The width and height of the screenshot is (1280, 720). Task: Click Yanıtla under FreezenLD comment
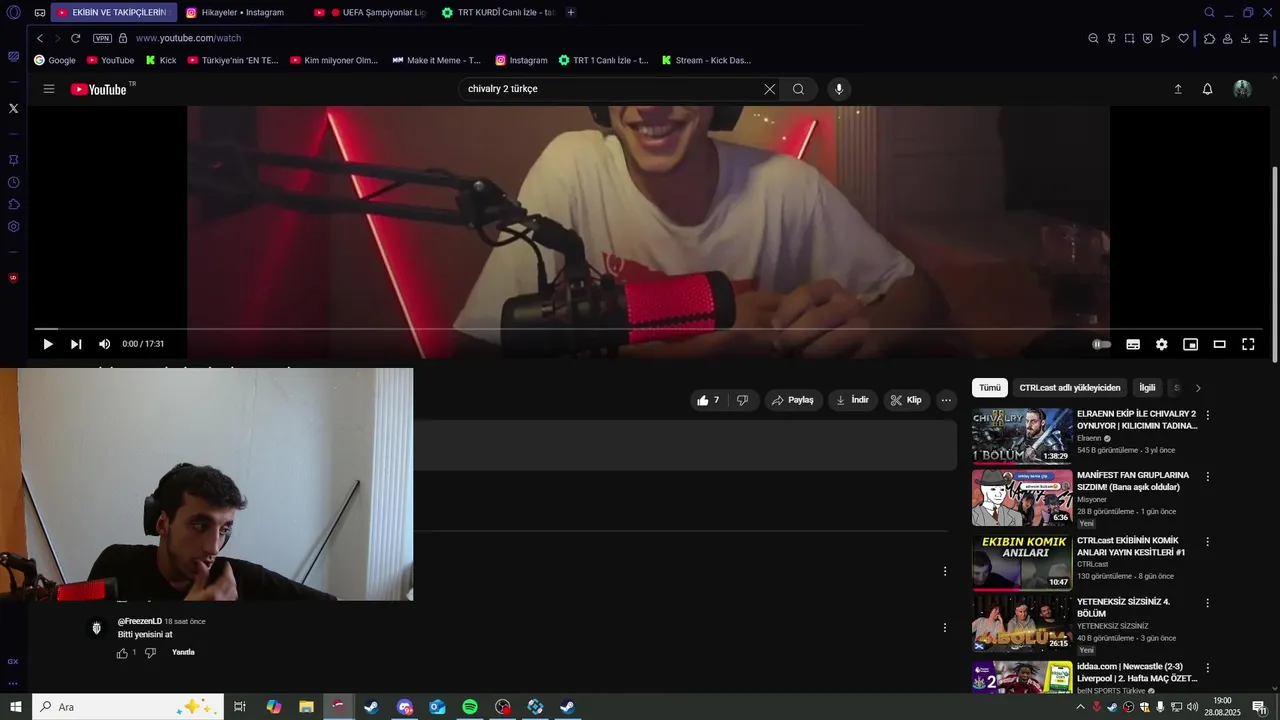[183, 653]
